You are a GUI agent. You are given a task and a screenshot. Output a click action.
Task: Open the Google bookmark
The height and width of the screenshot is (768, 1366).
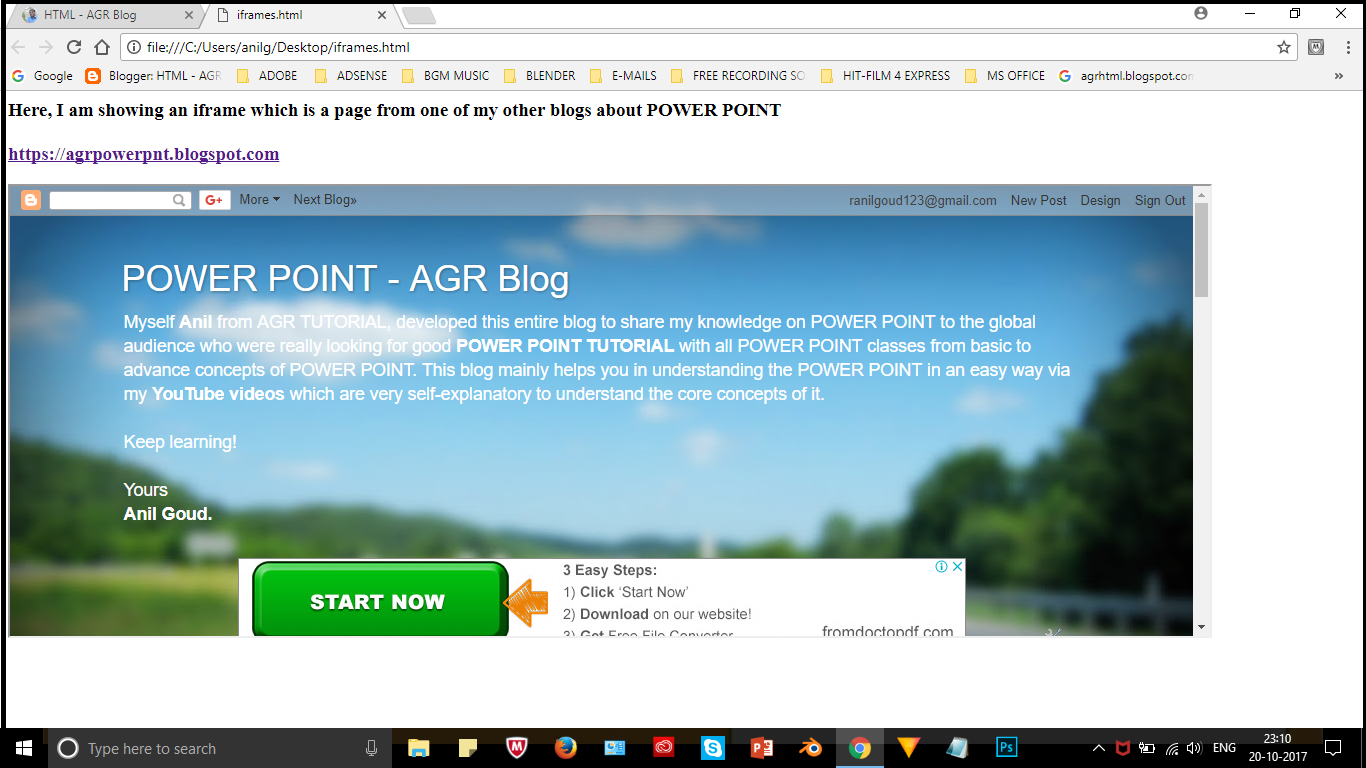tap(42, 76)
